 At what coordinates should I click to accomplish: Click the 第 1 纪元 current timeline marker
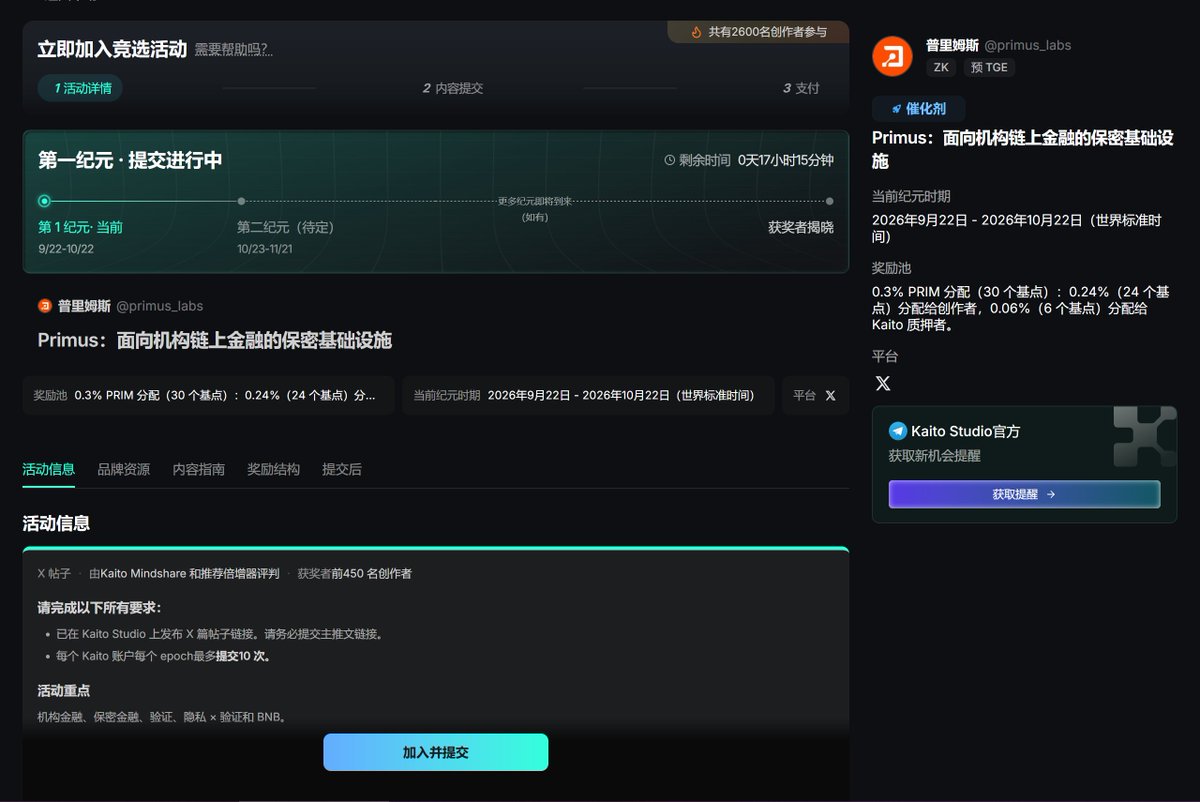coord(44,201)
